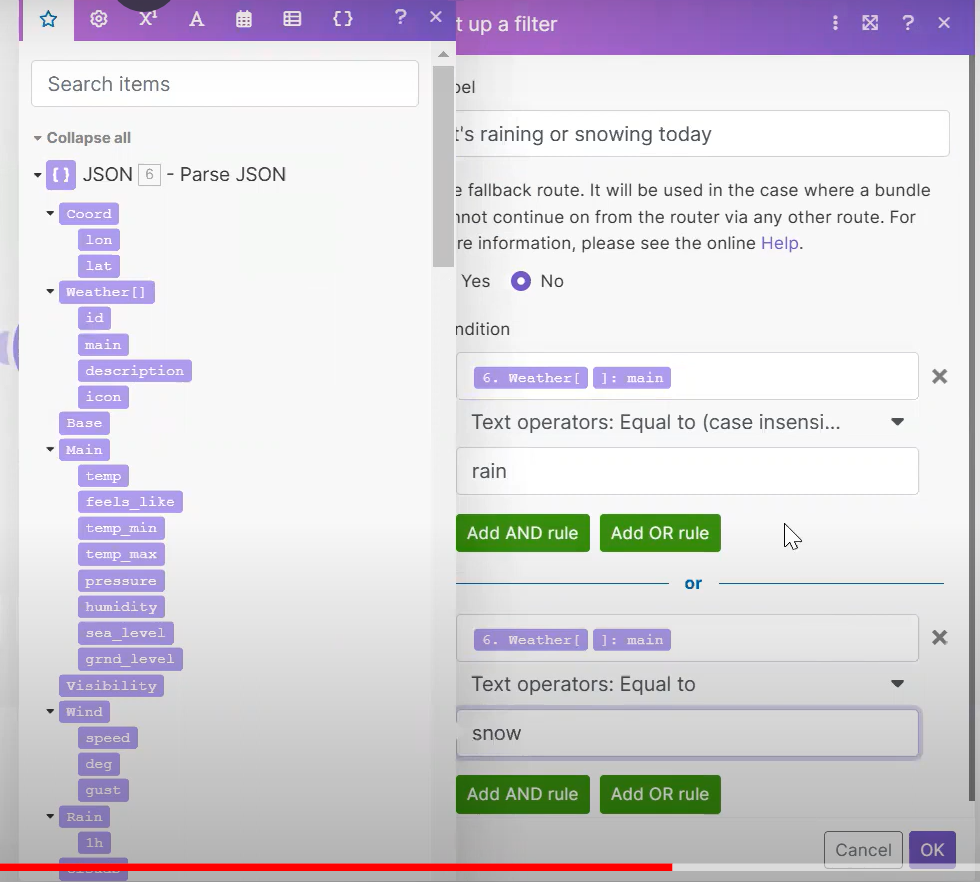Close the mapping panel

(x=436, y=17)
